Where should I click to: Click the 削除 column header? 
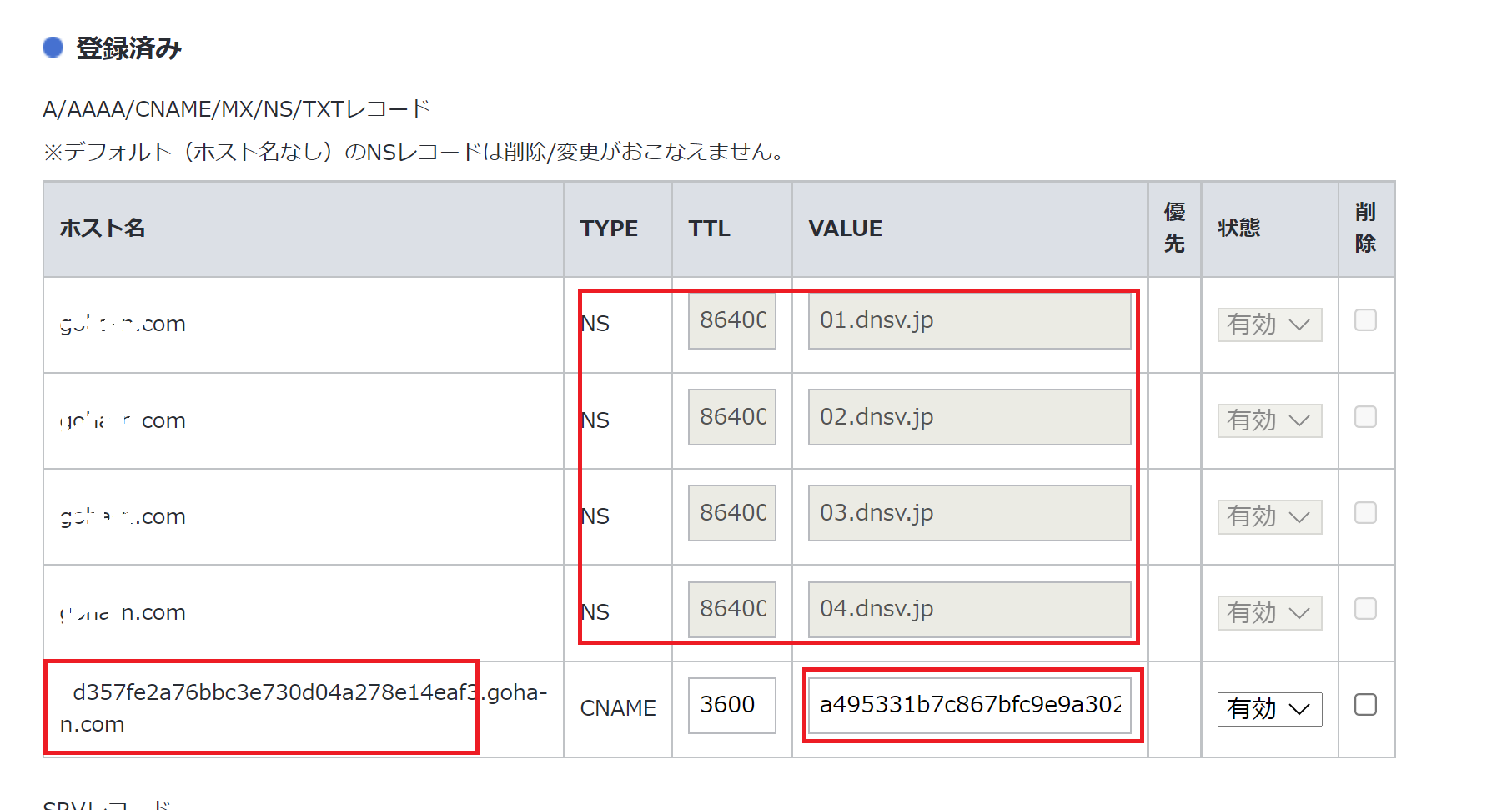(1365, 228)
